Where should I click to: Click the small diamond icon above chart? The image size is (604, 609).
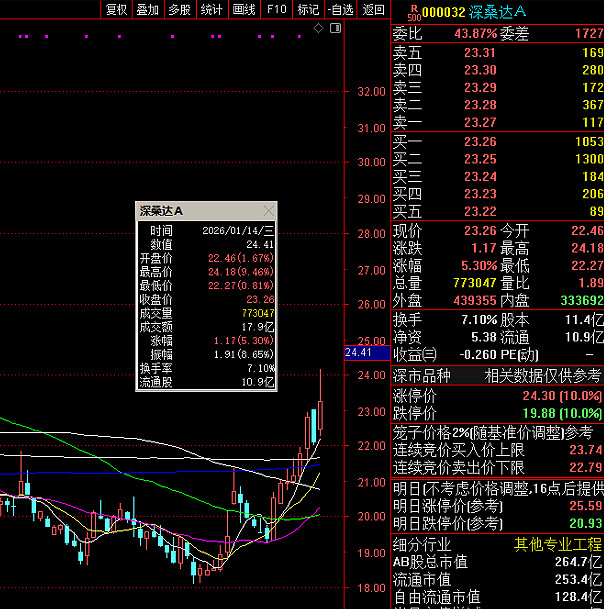319,29
